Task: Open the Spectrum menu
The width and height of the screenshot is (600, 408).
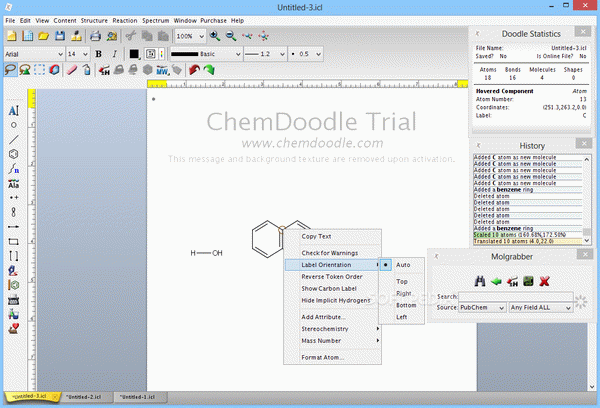Action: pos(155,21)
